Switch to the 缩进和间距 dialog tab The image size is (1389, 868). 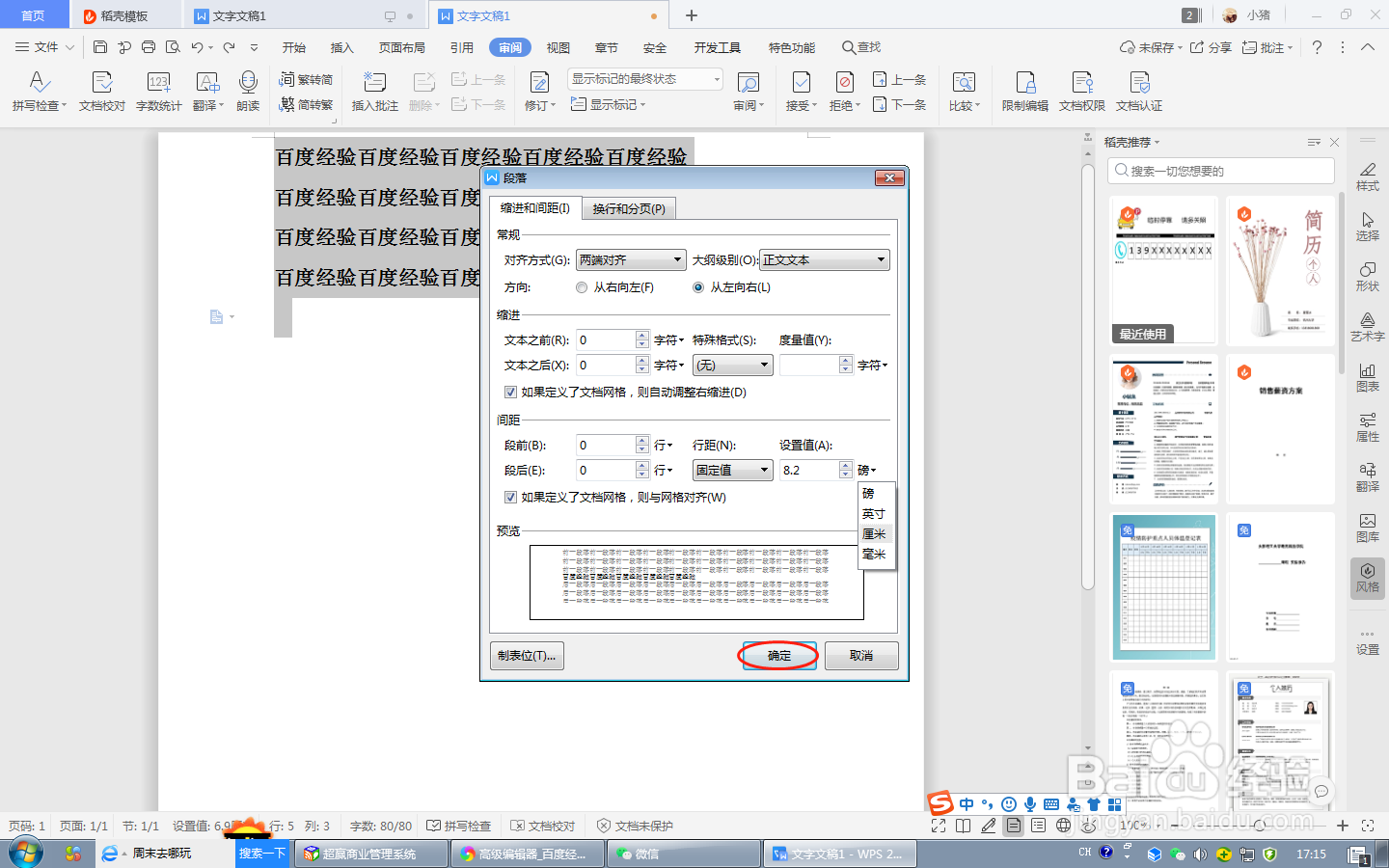(x=535, y=207)
